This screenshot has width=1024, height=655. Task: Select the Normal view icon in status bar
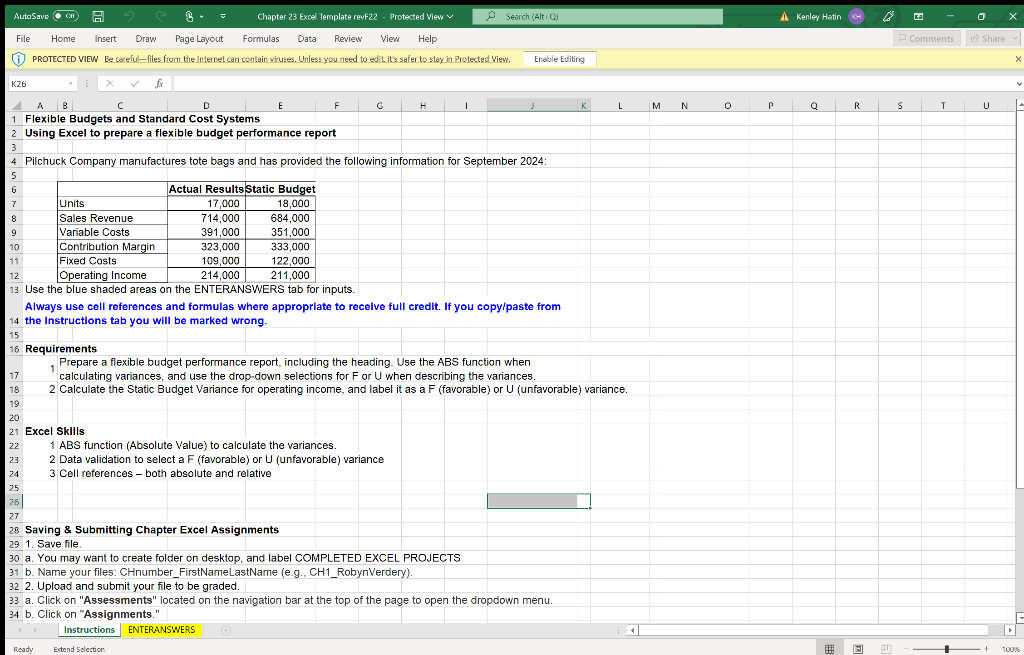coord(829,648)
